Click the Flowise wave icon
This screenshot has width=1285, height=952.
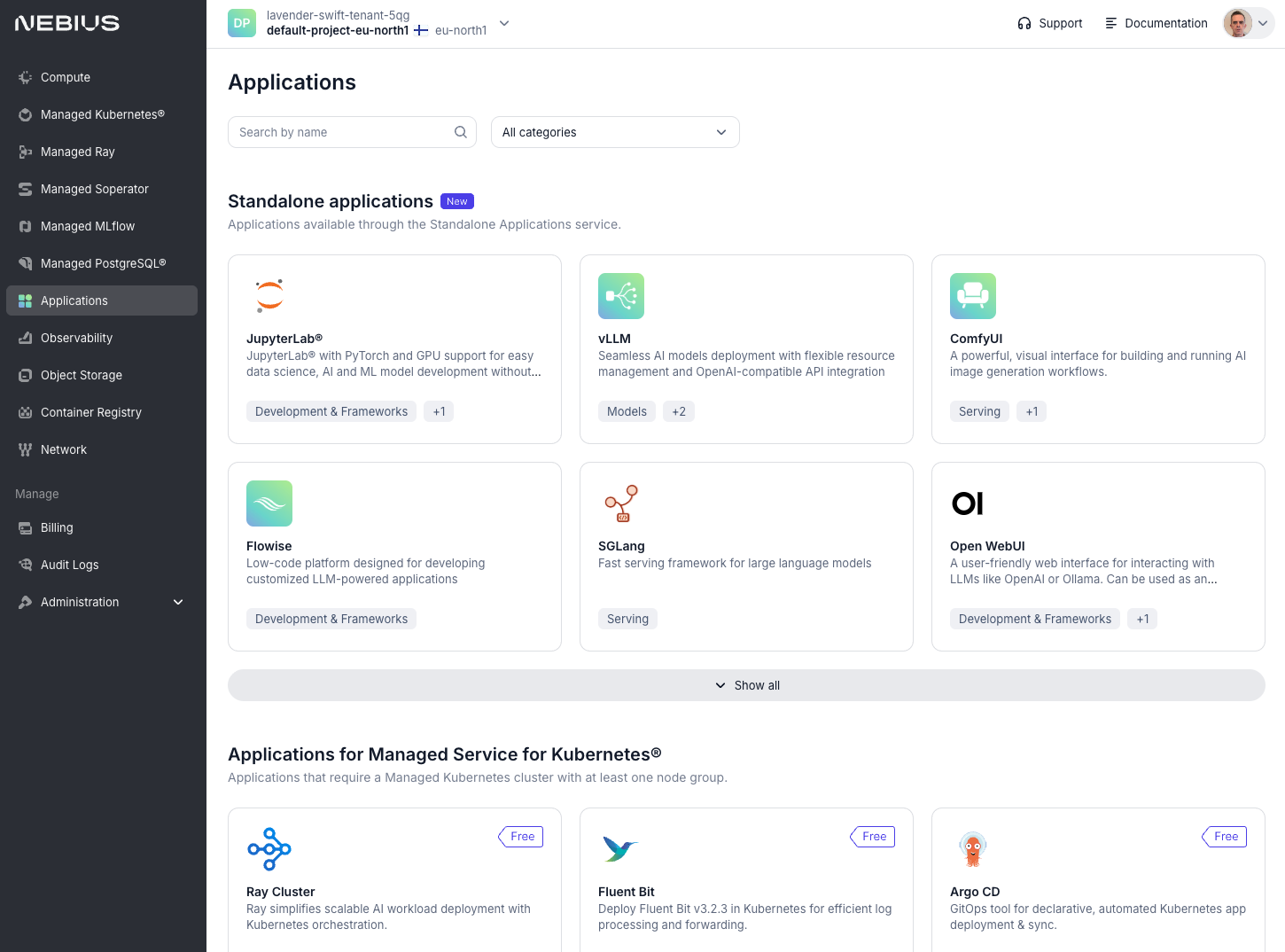(269, 503)
